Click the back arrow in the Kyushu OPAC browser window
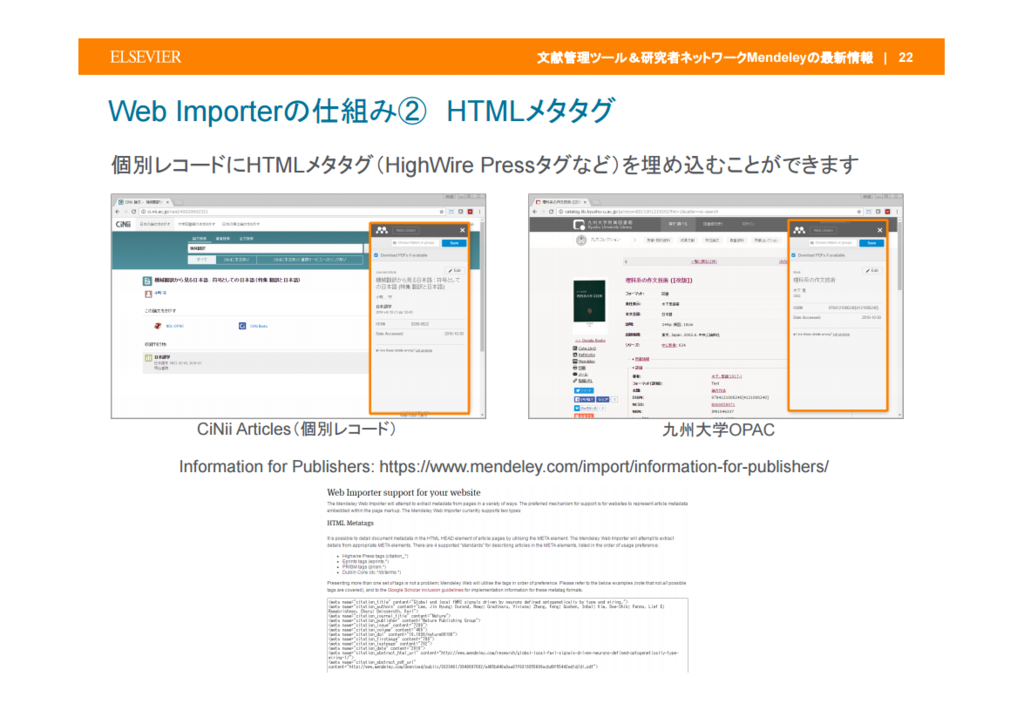The image size is (1024, 724). click(535, 212)
